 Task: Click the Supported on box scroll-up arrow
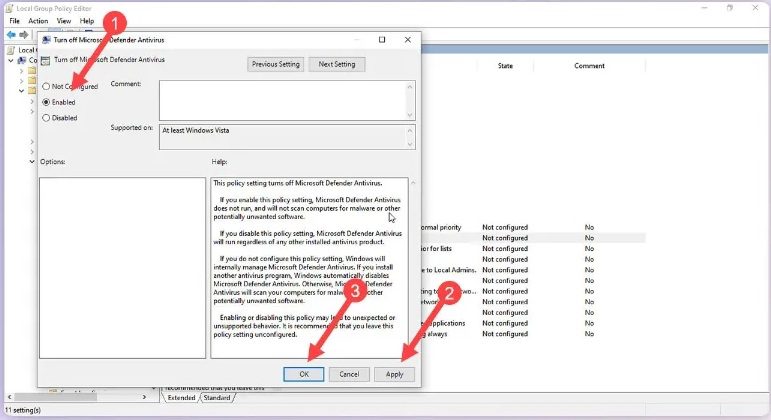coord(410,130)
